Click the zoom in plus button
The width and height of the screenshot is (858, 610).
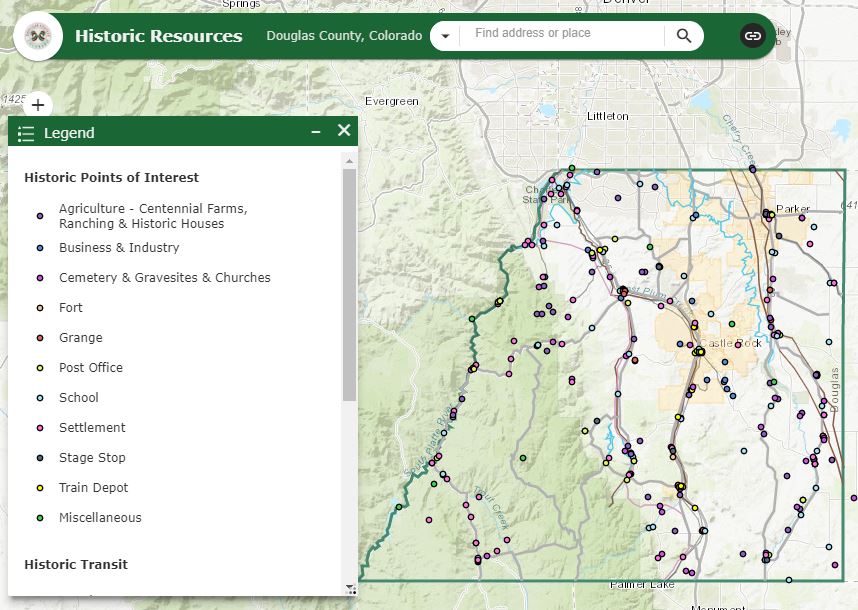click(38, 104)
